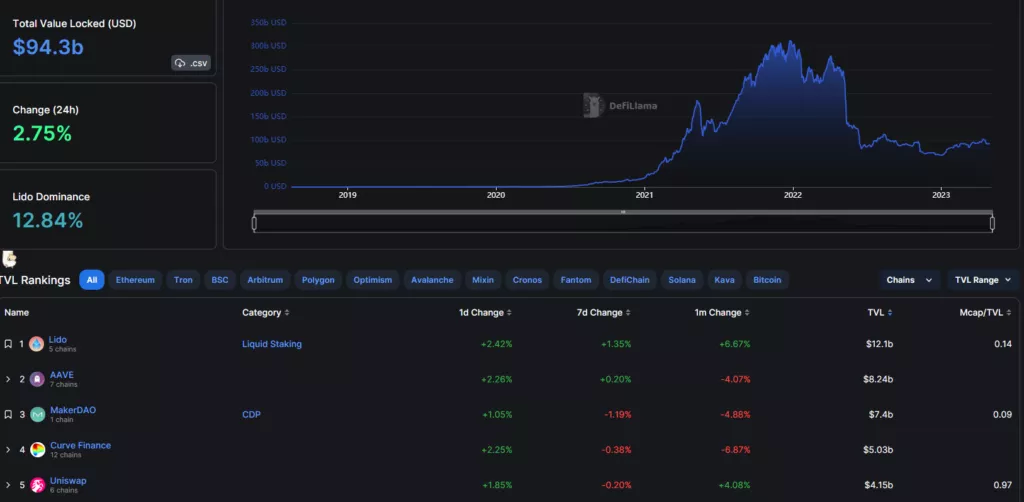This screenshot has height=502, width=1024.
Task: Open the AAVE protocol page
Action: coord(62,375)
